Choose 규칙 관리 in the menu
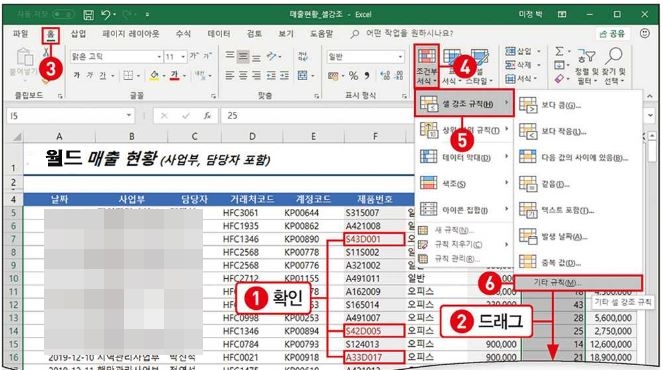Screen dimensions: 663x370 click(464, 258)
